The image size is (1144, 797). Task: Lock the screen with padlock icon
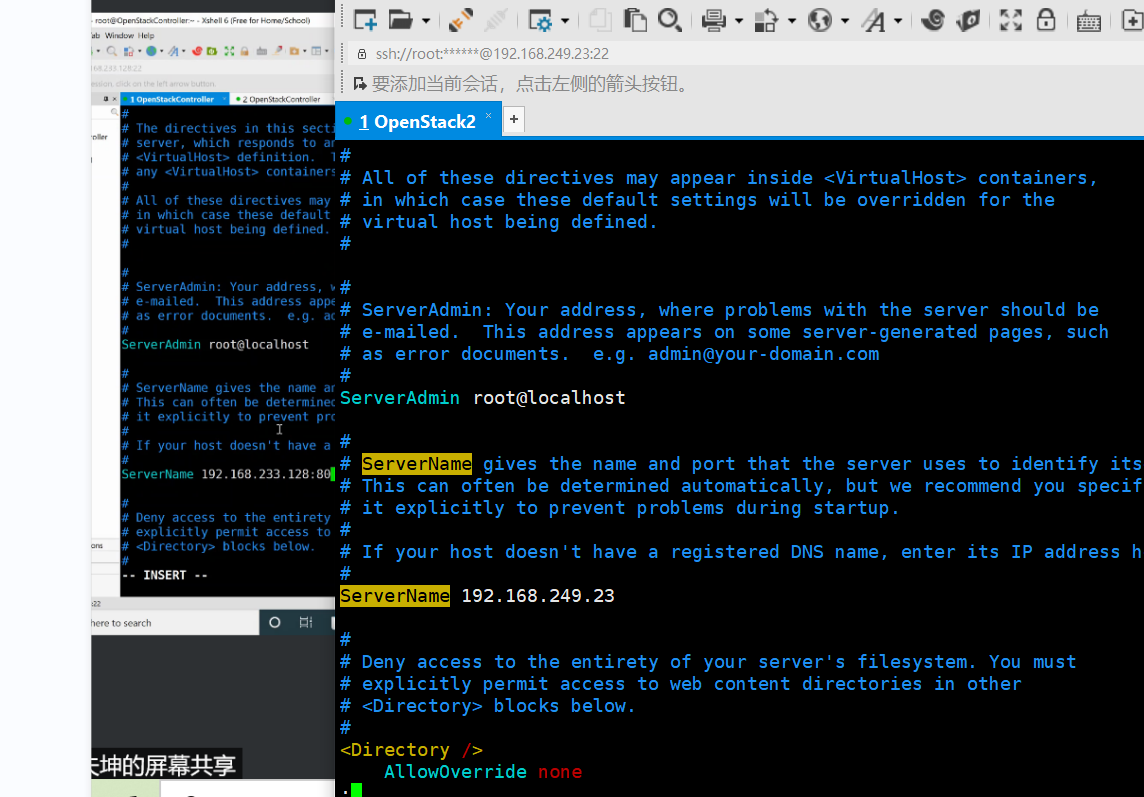coord(1046,20)
